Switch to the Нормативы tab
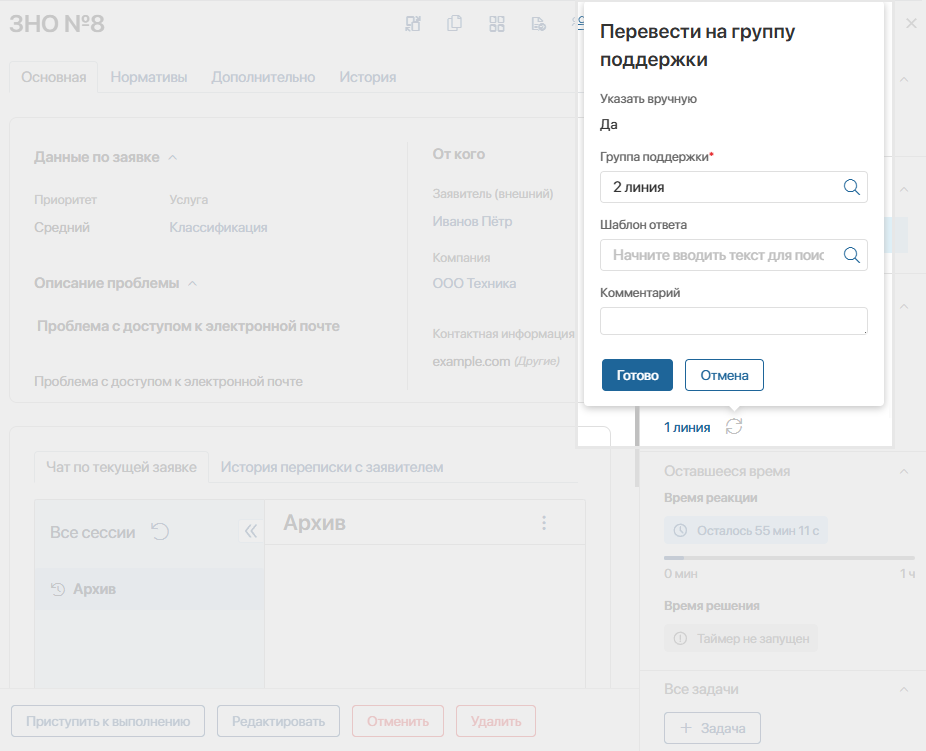 point(149,77)
